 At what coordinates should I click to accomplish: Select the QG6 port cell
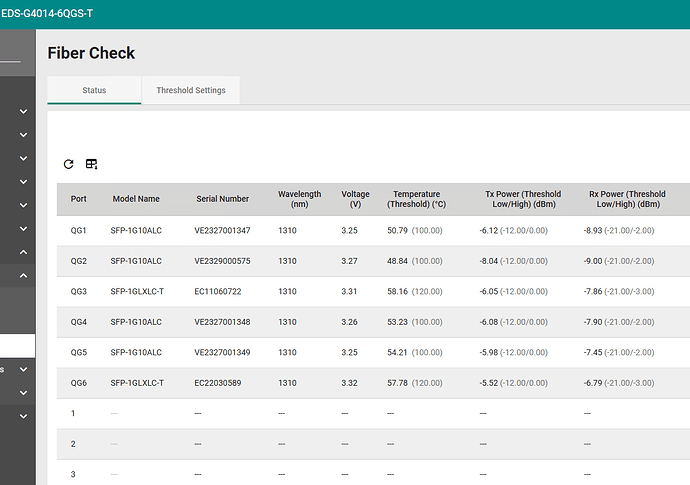[x=78, y=383]
